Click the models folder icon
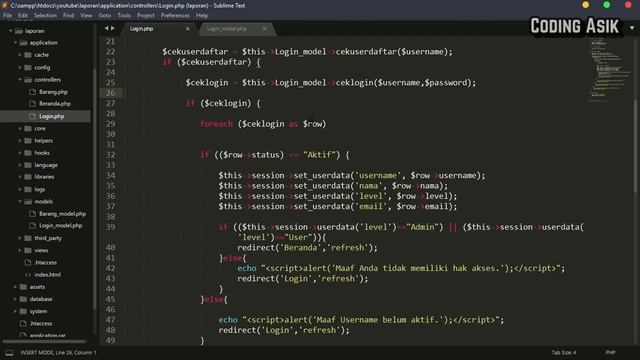The image size is (640, 360). (28, 201)
